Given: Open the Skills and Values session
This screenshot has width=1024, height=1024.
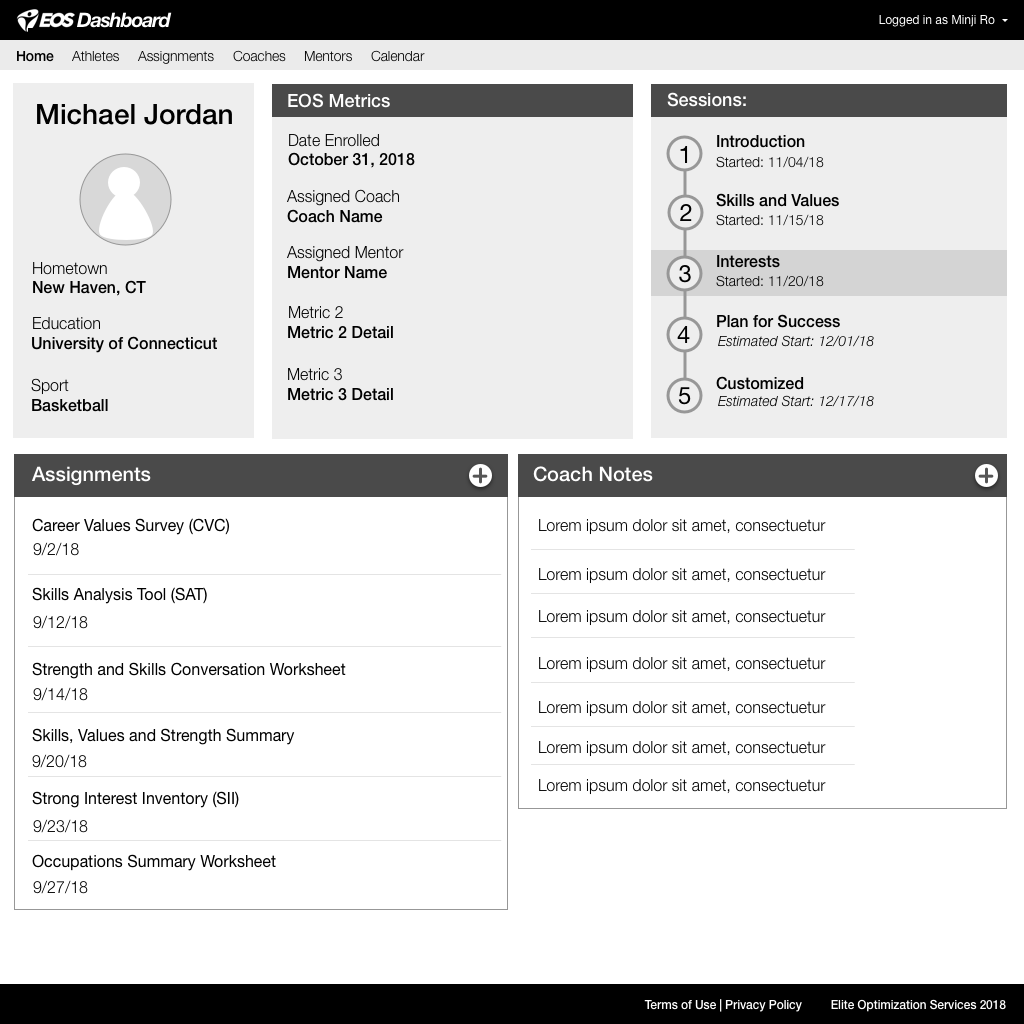Looking at the screenshot, I should point(777,200).
